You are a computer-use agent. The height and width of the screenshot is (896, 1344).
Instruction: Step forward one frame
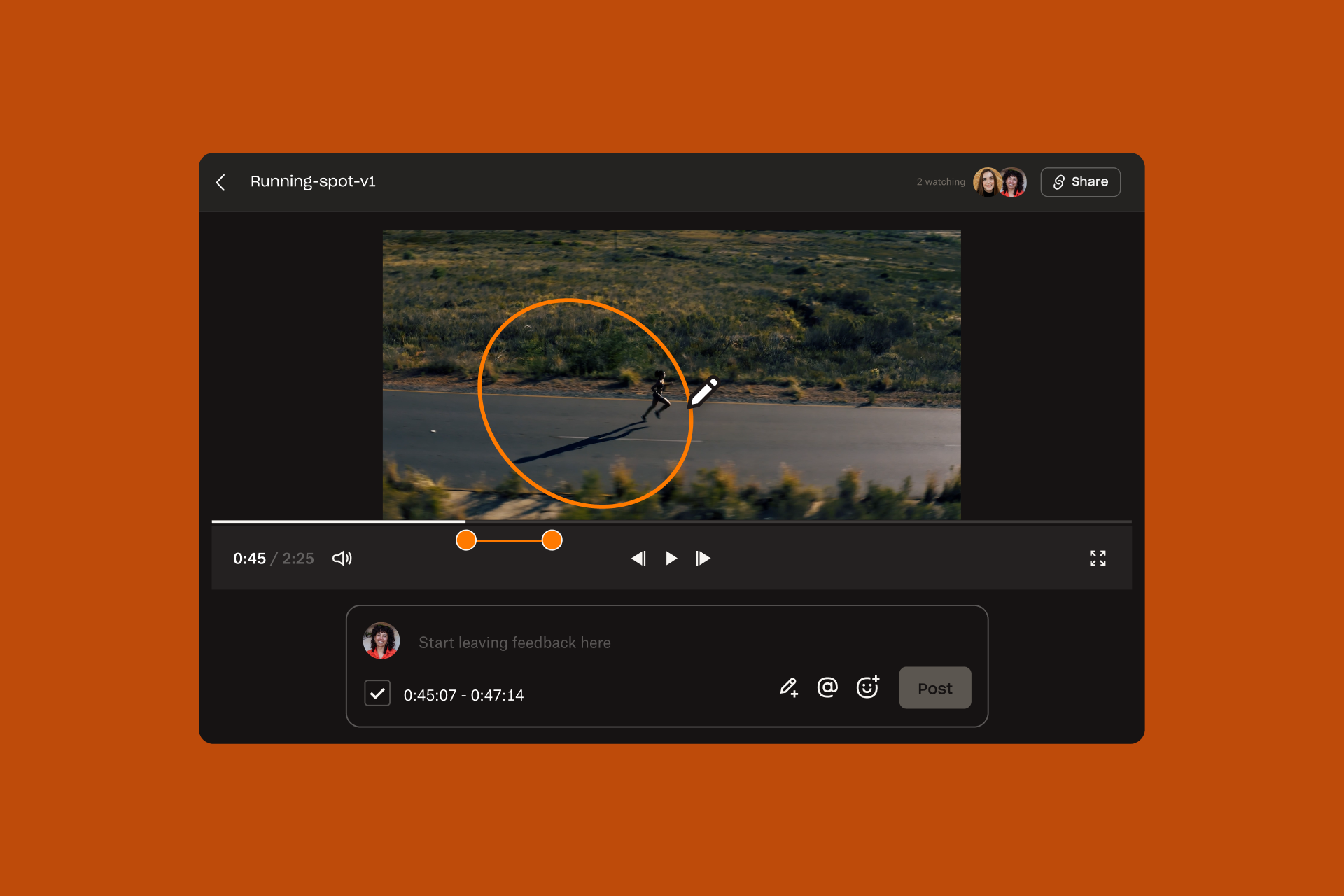(x=703, y=558)
